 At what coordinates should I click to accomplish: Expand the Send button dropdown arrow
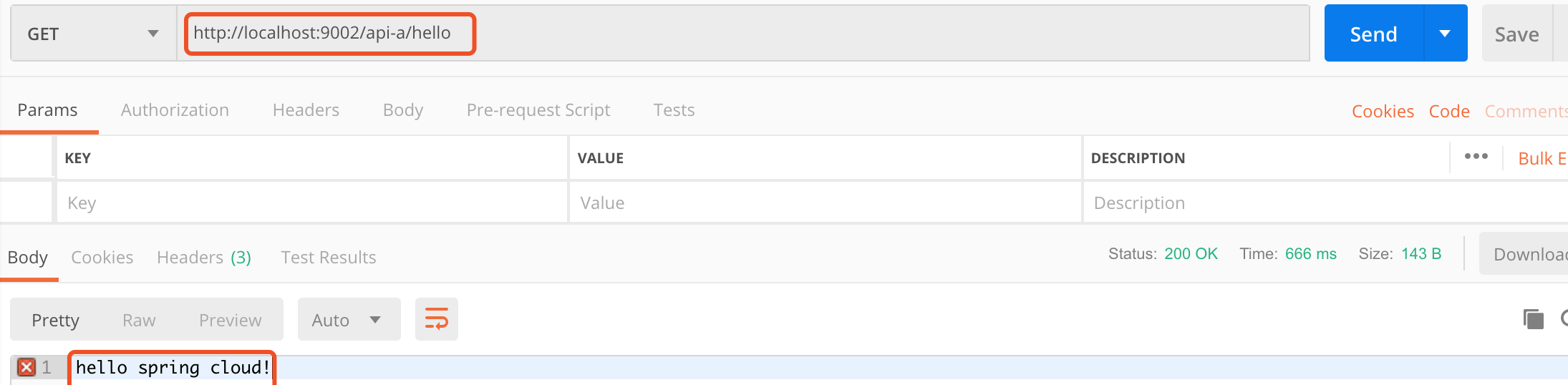tap(1445, 34)
